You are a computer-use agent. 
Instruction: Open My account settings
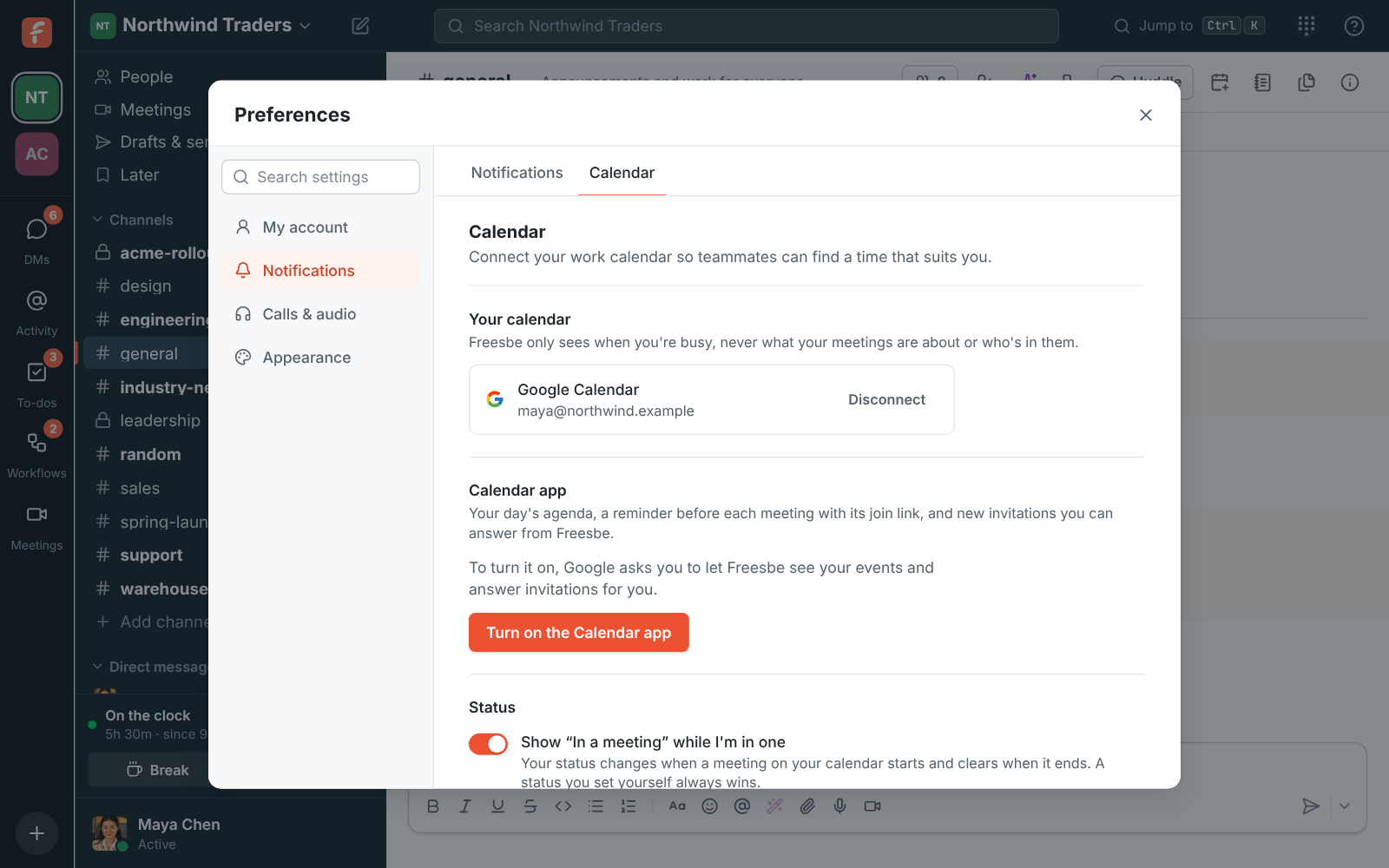pyautogui.click(x=320, y=227)
